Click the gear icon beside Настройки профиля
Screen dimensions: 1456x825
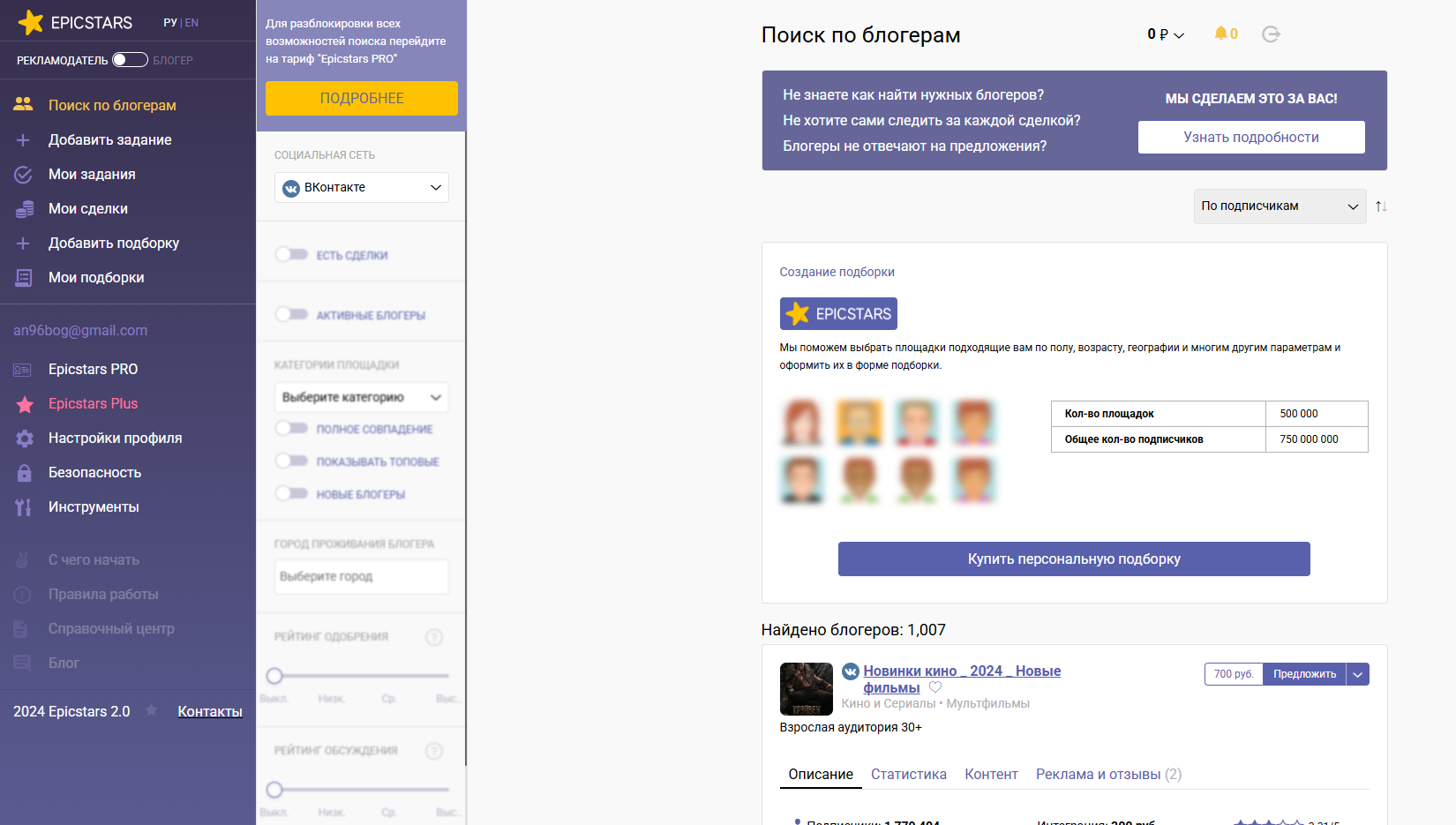tap(25, 439)
